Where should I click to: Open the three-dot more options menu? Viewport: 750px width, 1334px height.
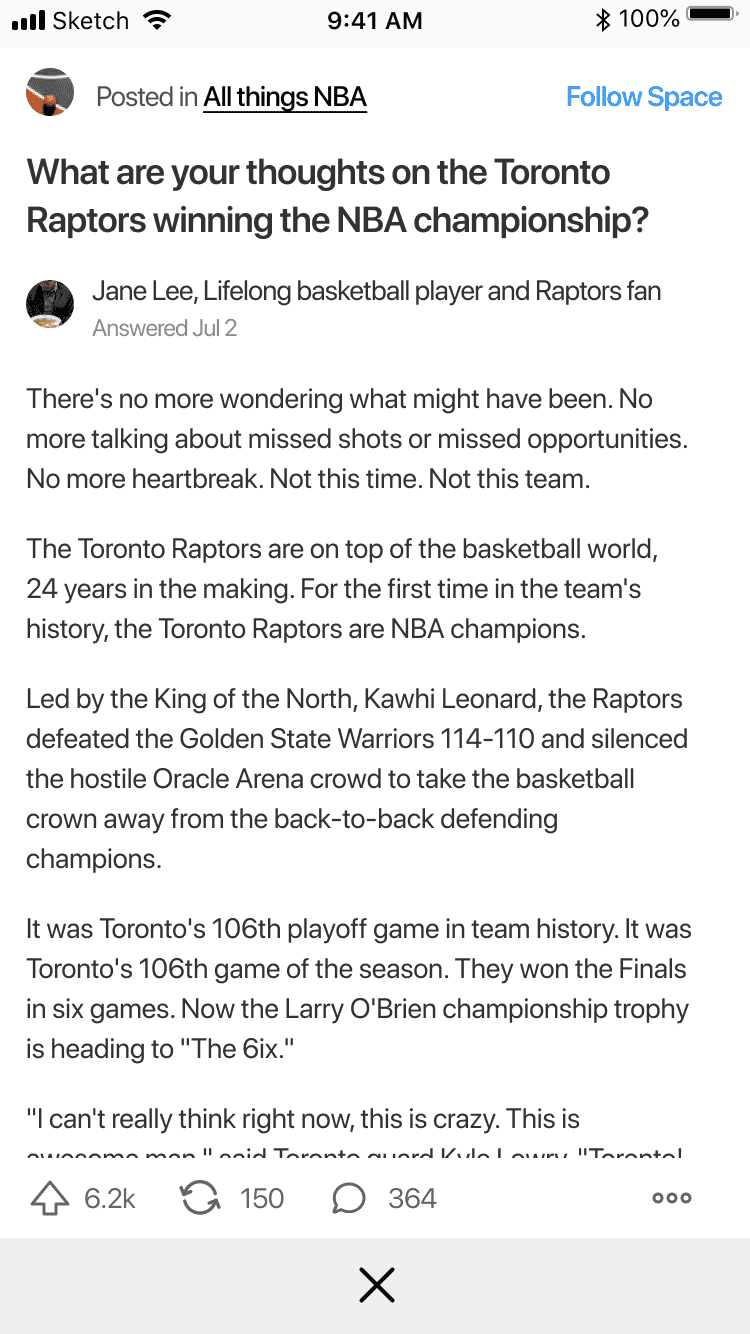pyautogui.click(x=671, y=1198)
